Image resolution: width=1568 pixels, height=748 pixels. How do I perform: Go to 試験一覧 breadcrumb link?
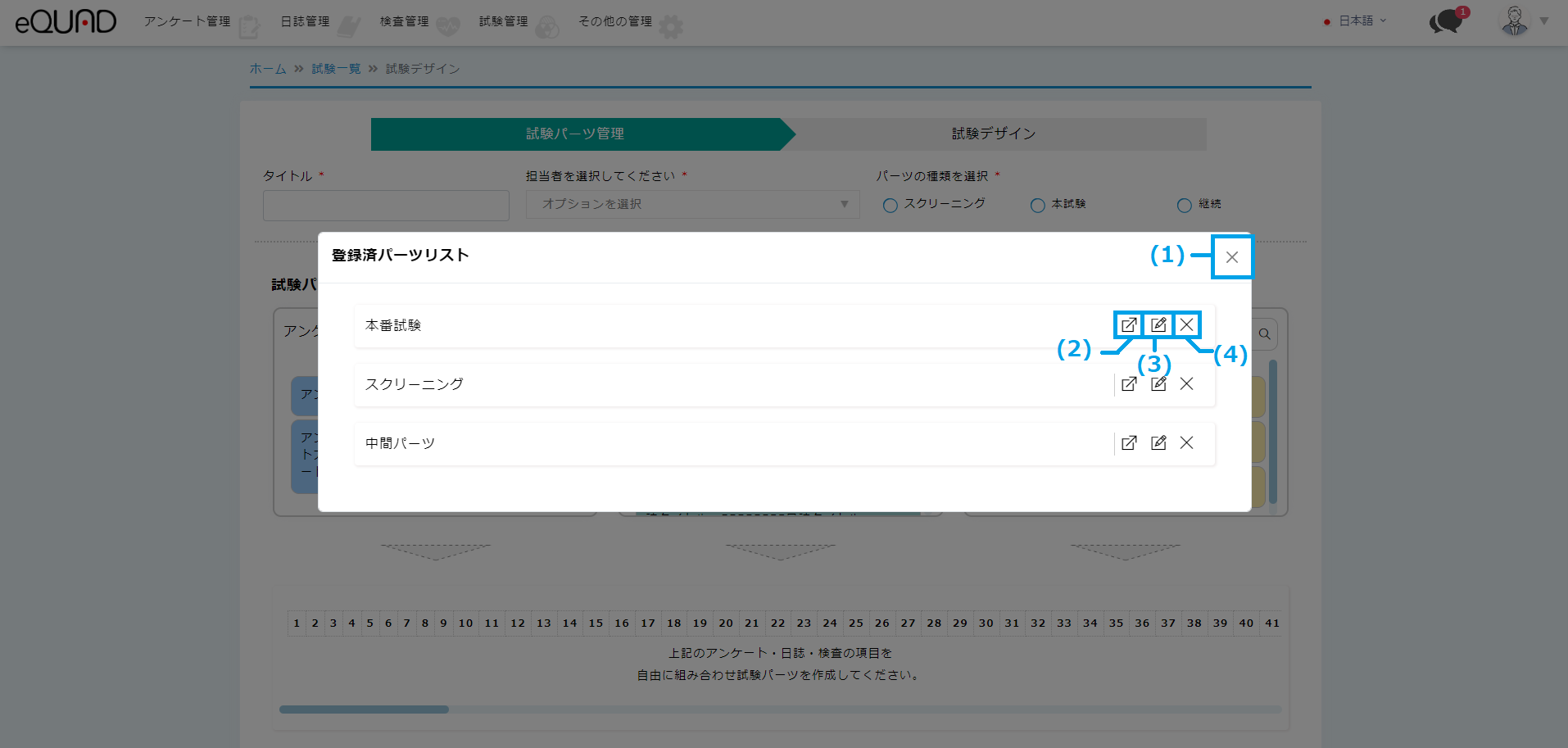(336, 69)
